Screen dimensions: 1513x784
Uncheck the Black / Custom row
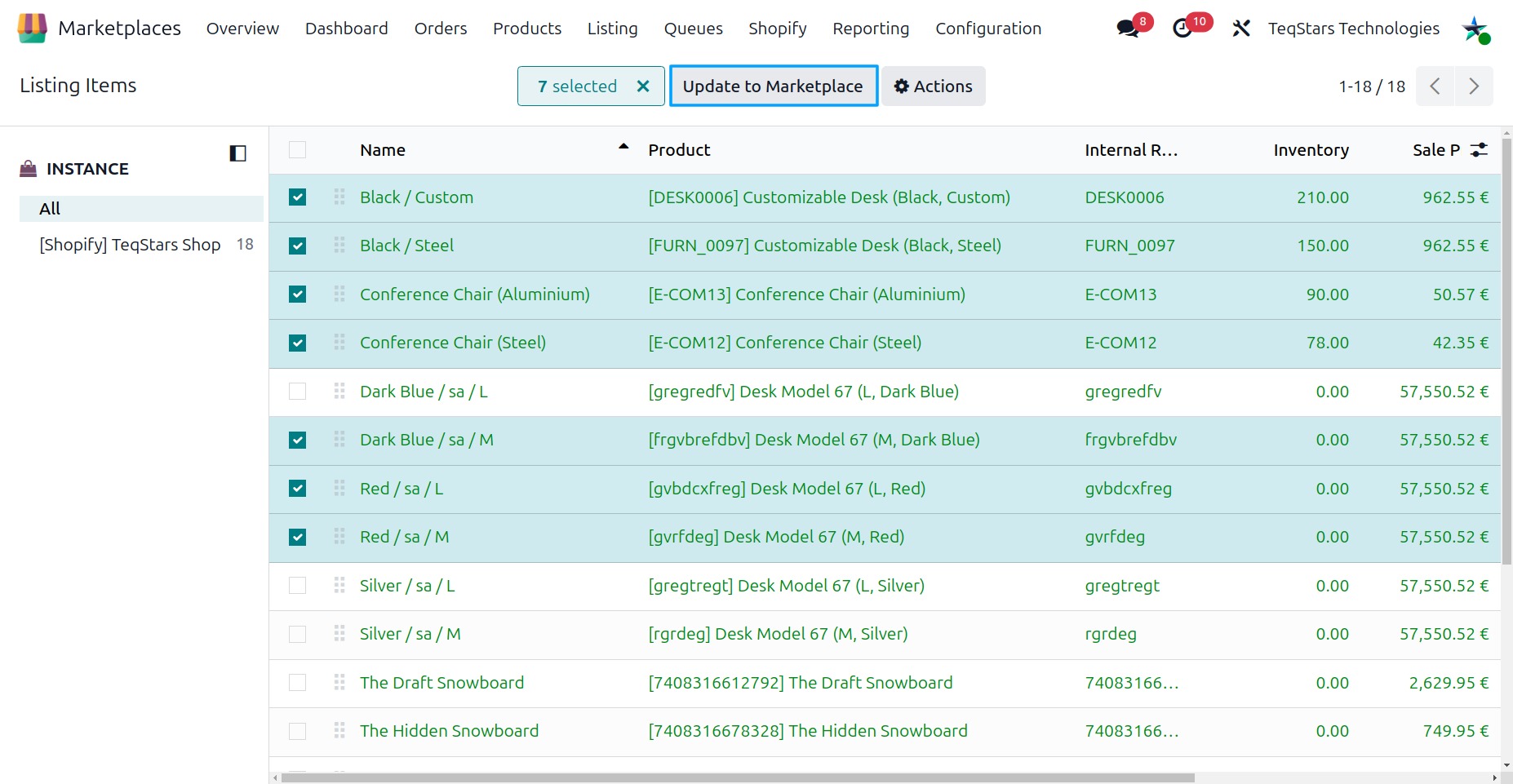(x=298, y=197)
